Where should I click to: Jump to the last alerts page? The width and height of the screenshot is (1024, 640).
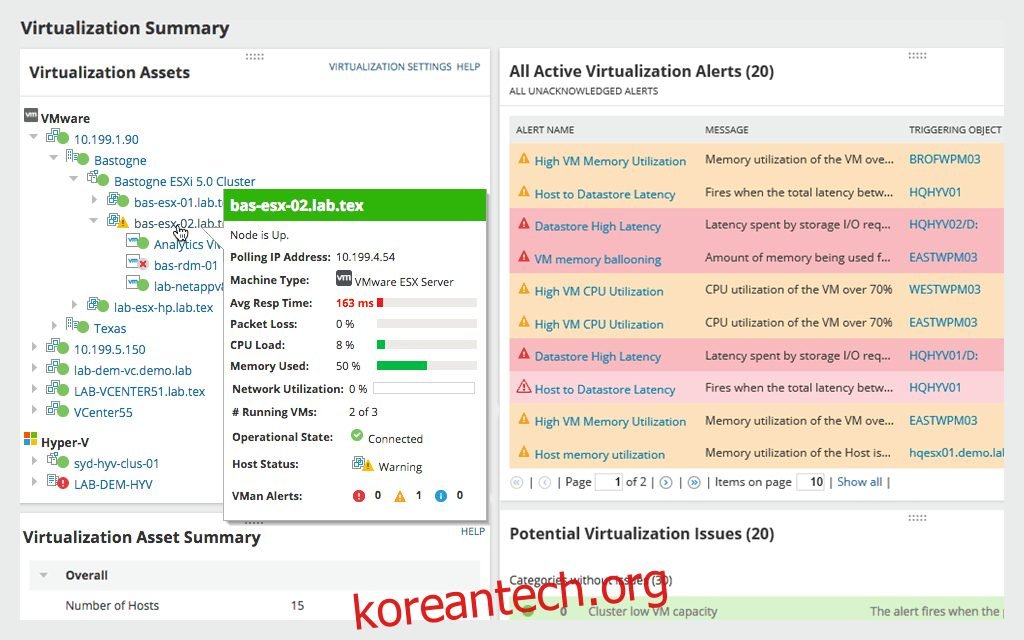click(694, 482)
